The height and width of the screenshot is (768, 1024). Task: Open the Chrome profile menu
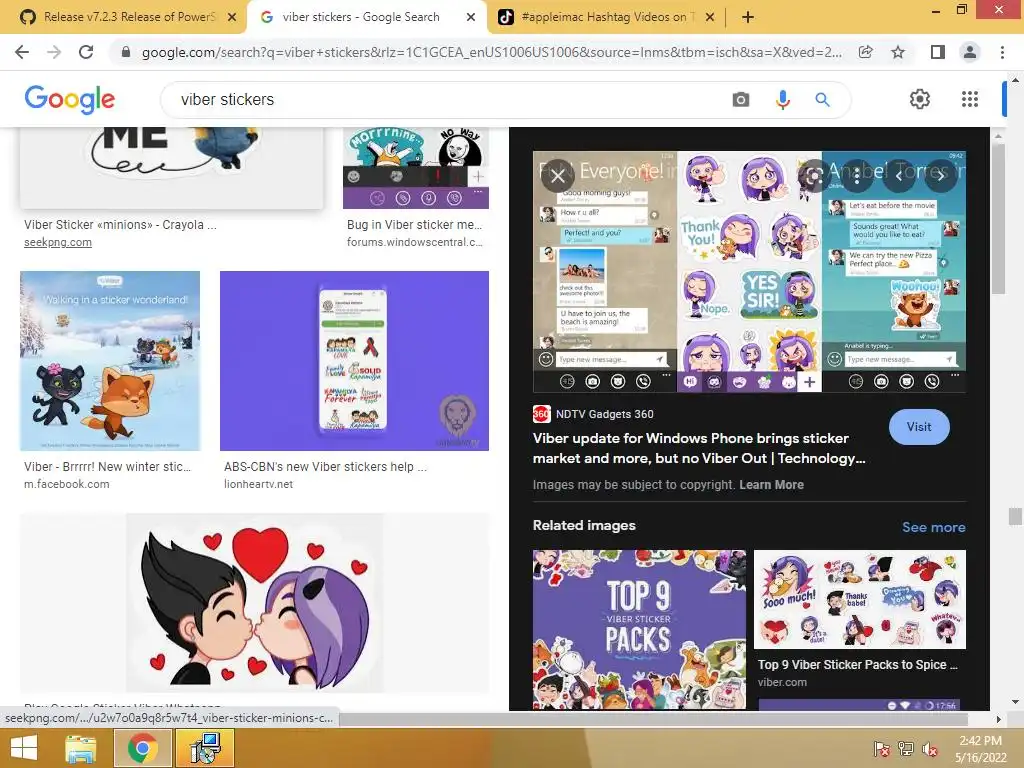(970, 52)
